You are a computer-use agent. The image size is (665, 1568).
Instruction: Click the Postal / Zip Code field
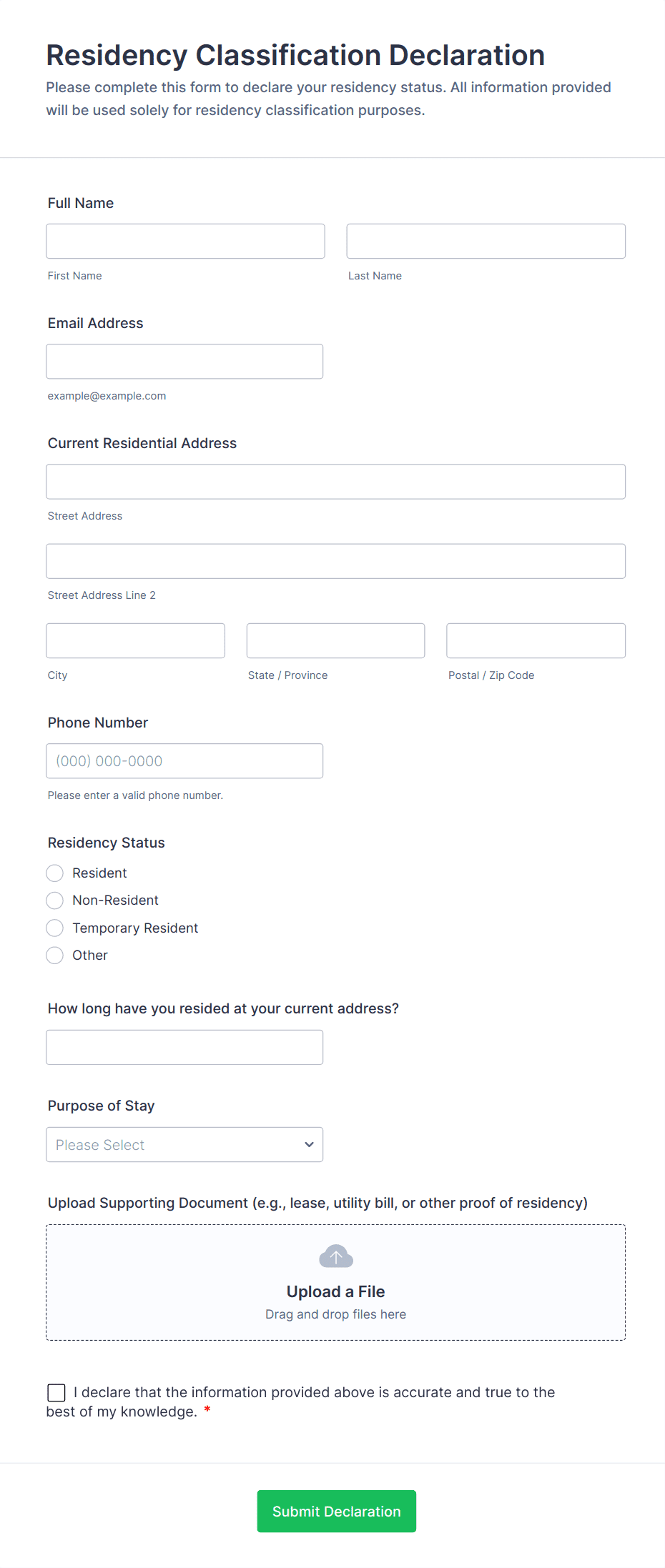(535, 640)
